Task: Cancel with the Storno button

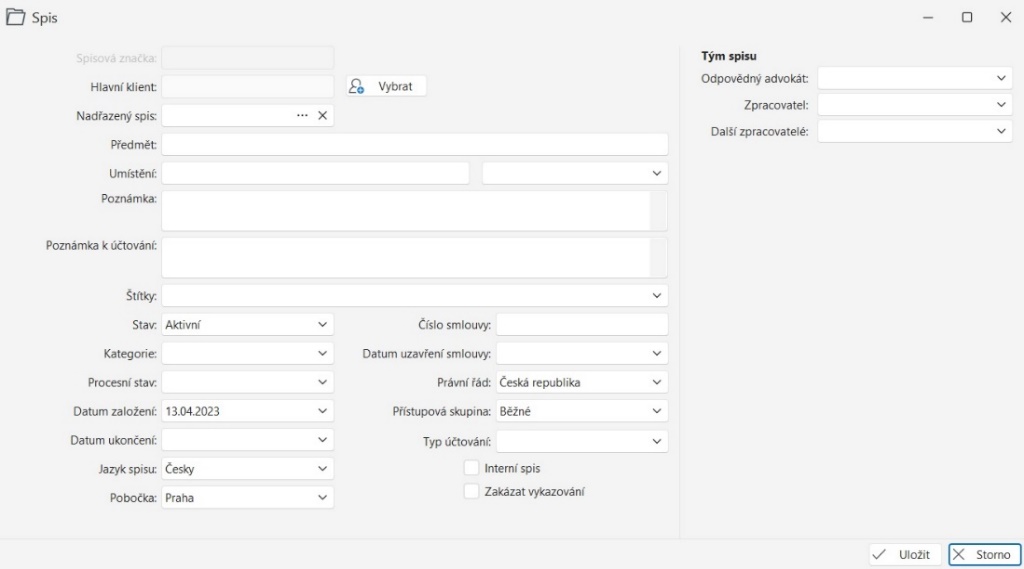Action: [x=984, y=555]
